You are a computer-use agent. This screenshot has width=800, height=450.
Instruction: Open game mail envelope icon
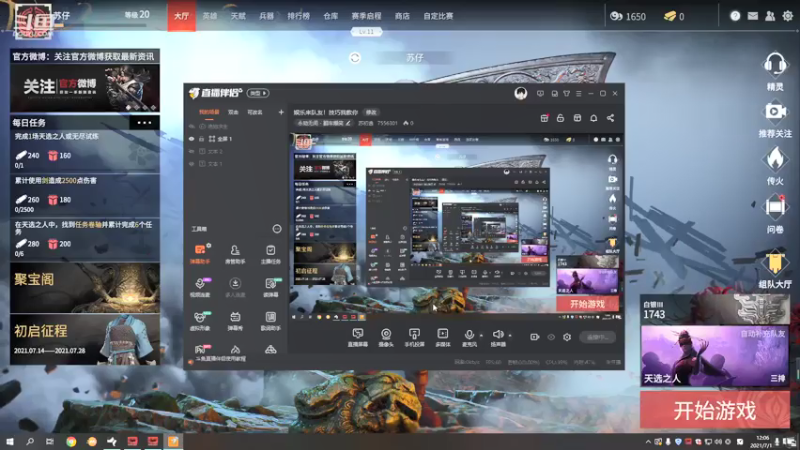pyautogui.click(x=753, y=16)
